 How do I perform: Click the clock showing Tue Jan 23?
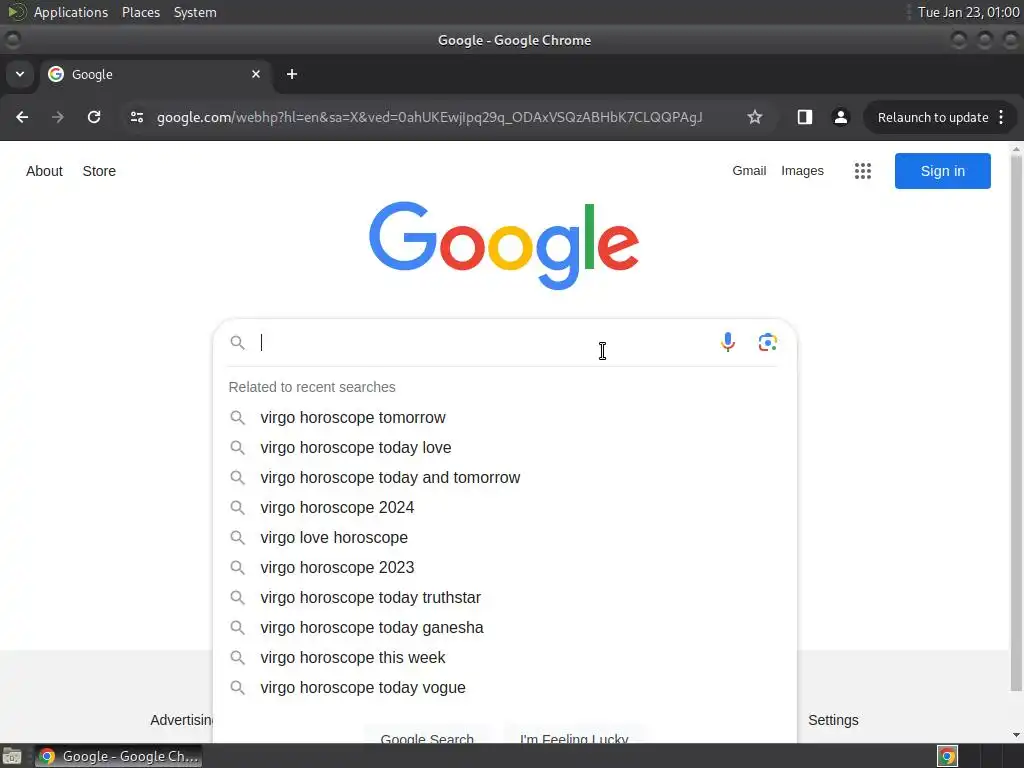point(968,12)
